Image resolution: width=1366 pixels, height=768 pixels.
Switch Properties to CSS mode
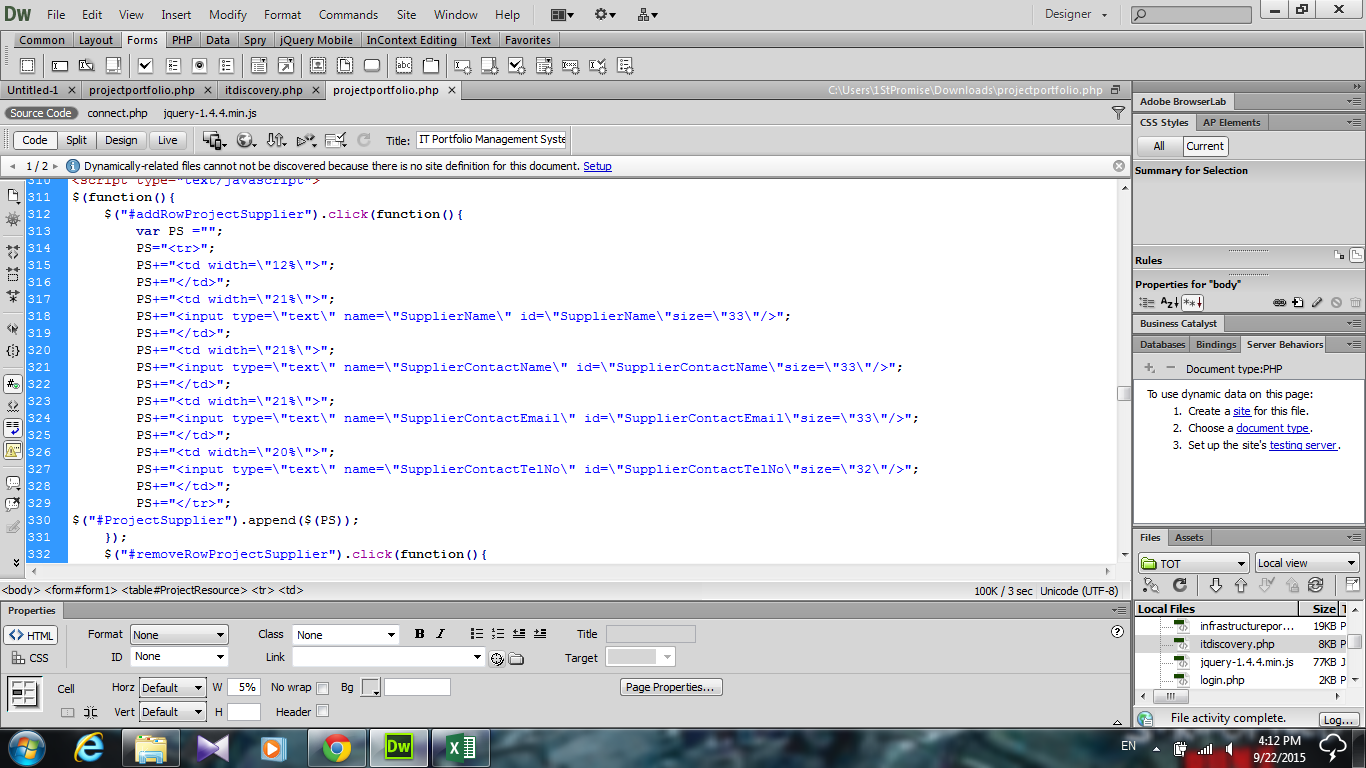[x=31, y=658]
